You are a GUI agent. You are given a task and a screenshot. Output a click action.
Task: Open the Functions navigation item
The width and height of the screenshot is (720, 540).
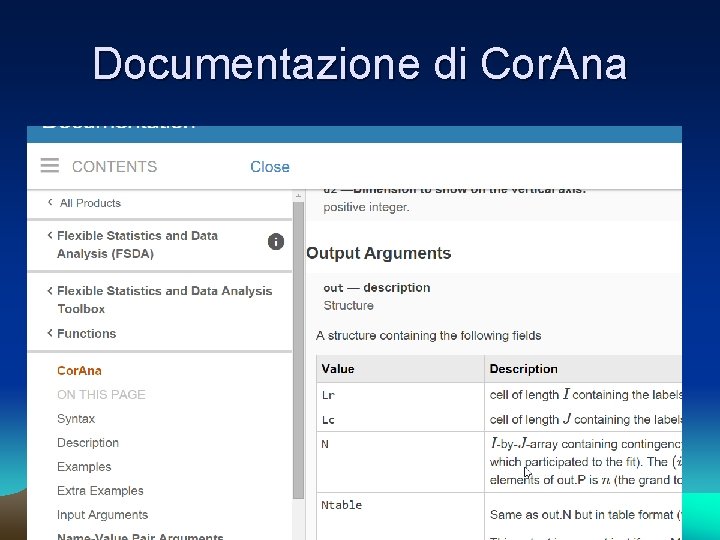pos(86,333)
